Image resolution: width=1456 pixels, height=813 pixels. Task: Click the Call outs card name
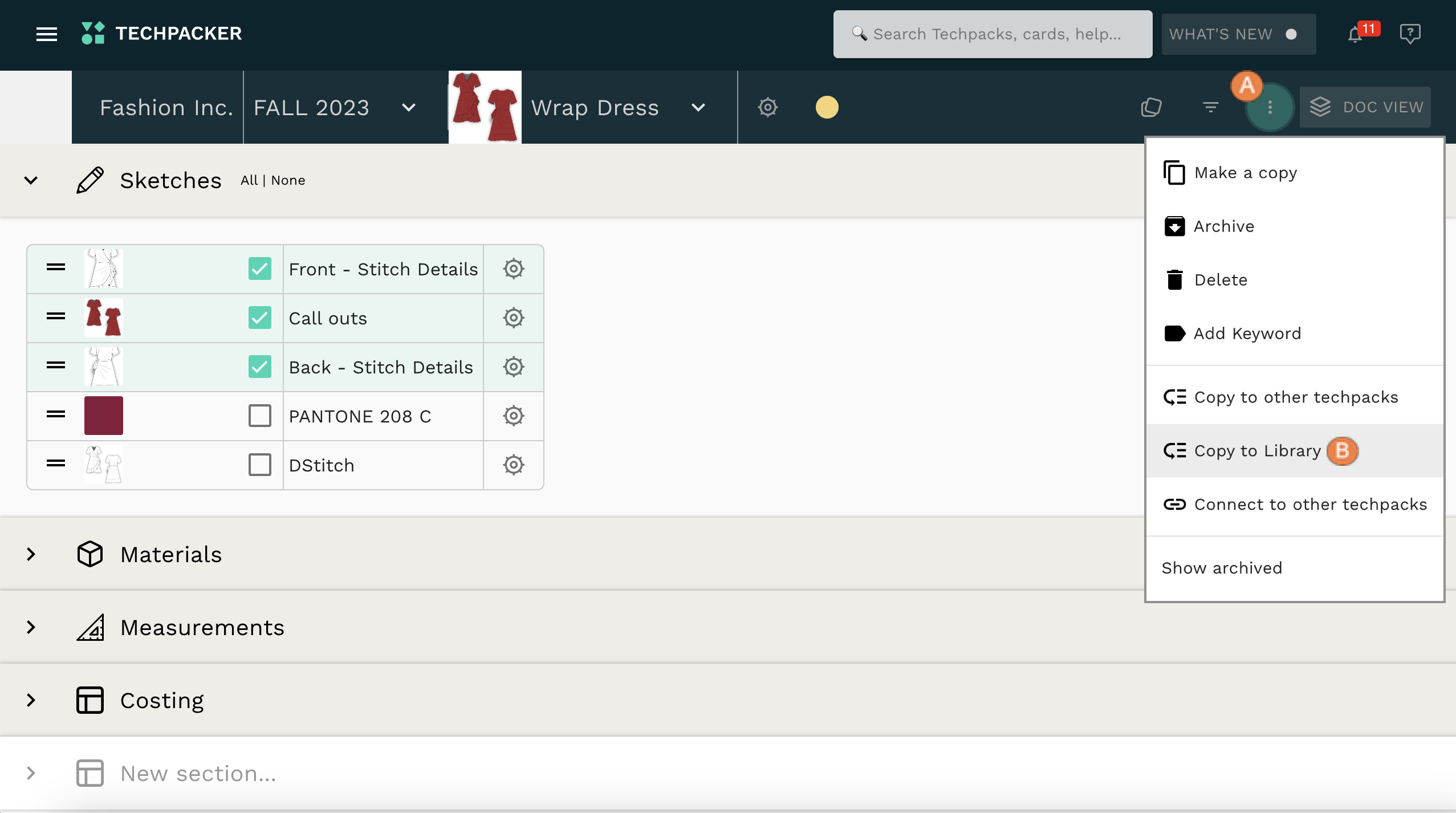328,318
